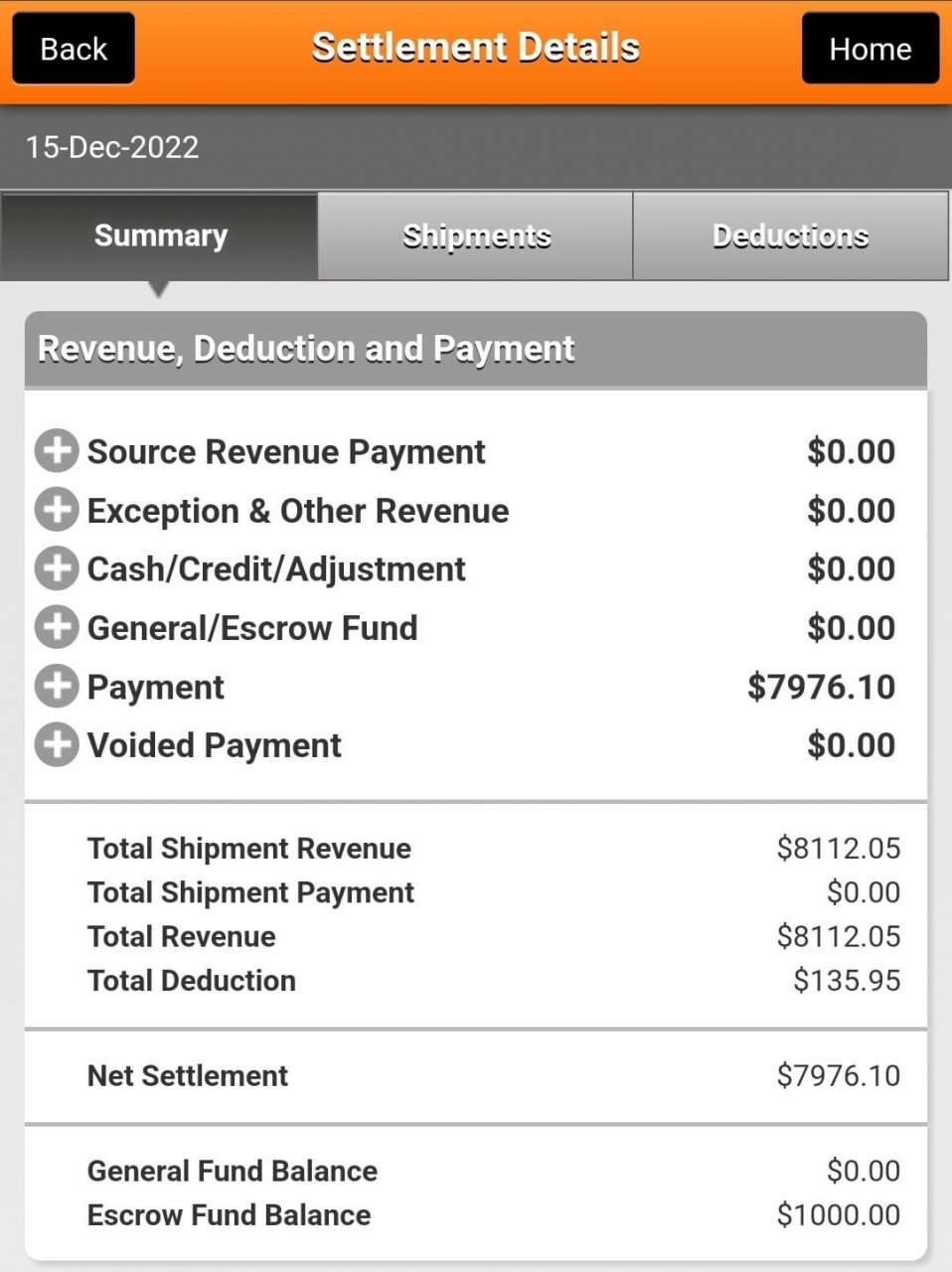Click the Escrow Fund Balance $1000.00 value
The height and width of the screenshot is (1272, 952).
(x=838, y=1214)
